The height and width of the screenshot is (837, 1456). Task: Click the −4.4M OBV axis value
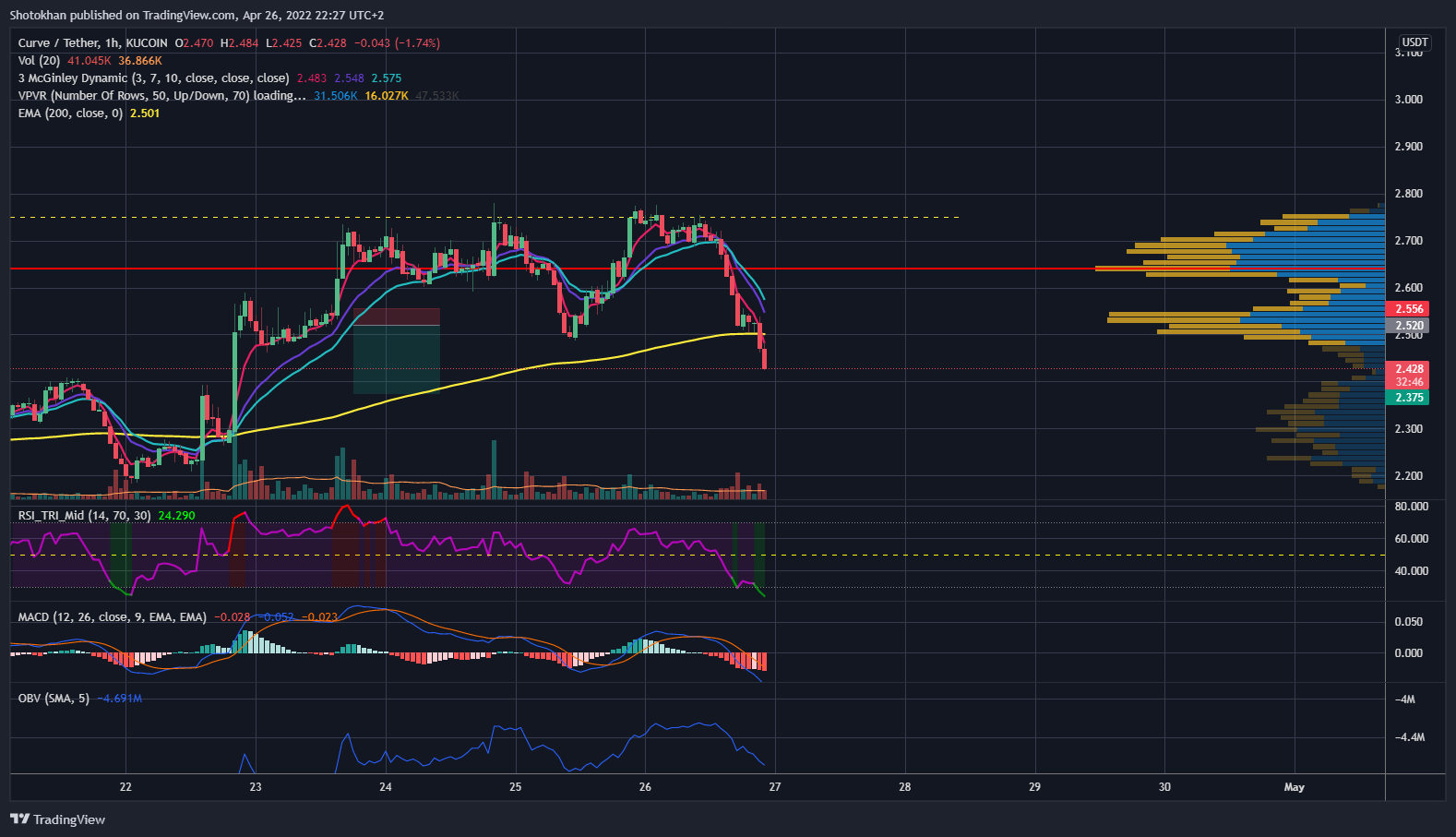pos(1410,737)
